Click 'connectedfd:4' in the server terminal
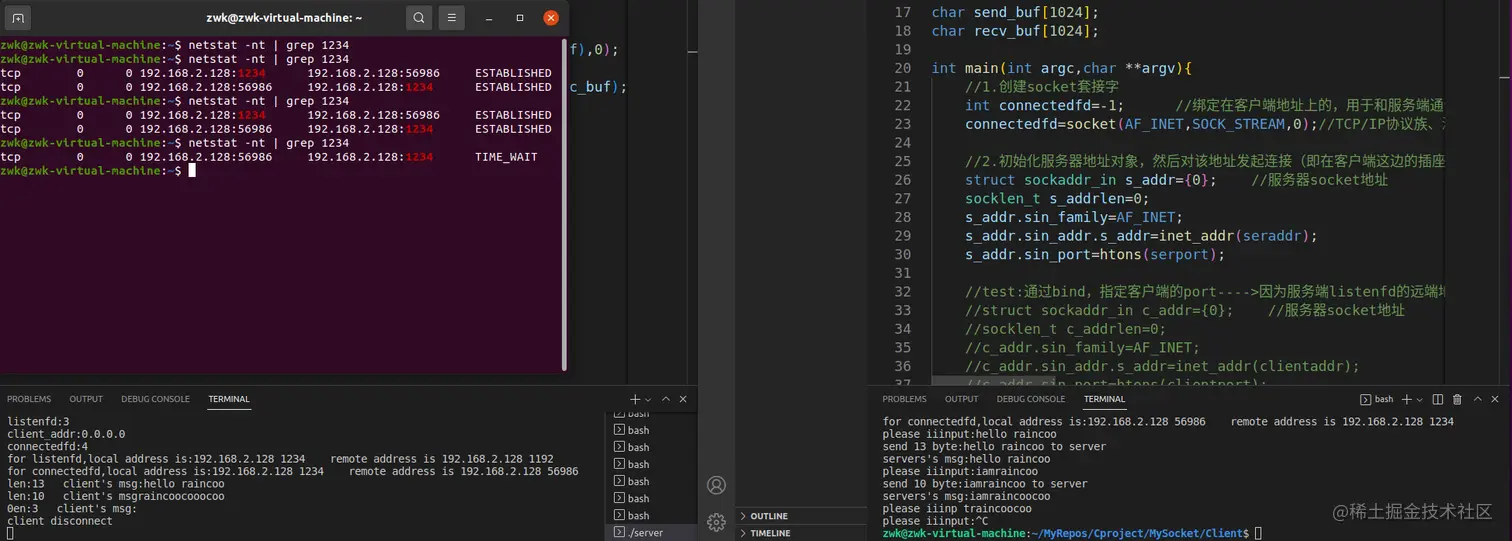The width and height of the screenshot is (1512, 541). (47, 446)
